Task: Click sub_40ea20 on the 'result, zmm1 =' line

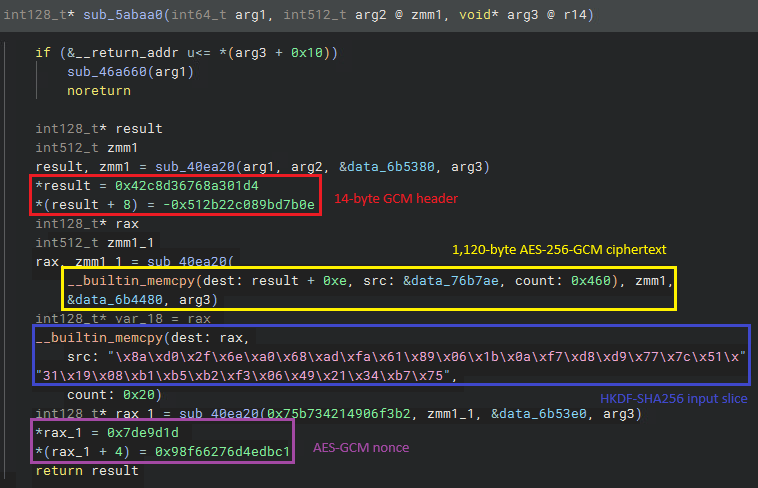Action: 195,166
